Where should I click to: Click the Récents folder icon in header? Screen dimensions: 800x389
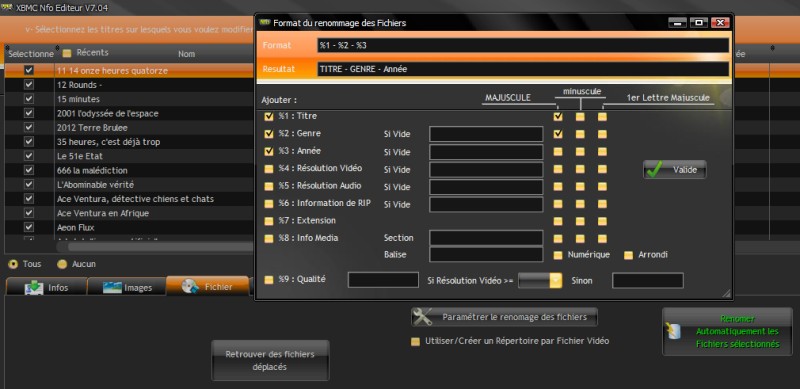pos(67,53)
